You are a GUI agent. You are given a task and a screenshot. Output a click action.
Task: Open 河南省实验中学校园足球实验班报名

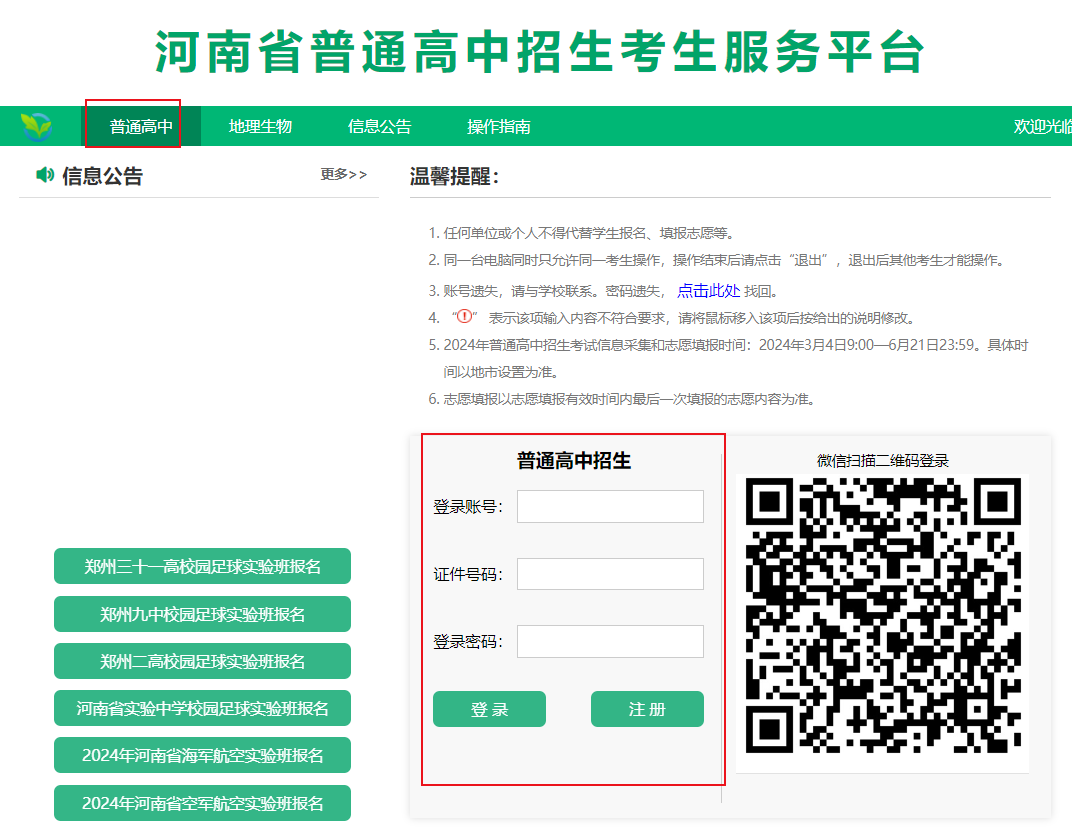[x=202, y=708]
